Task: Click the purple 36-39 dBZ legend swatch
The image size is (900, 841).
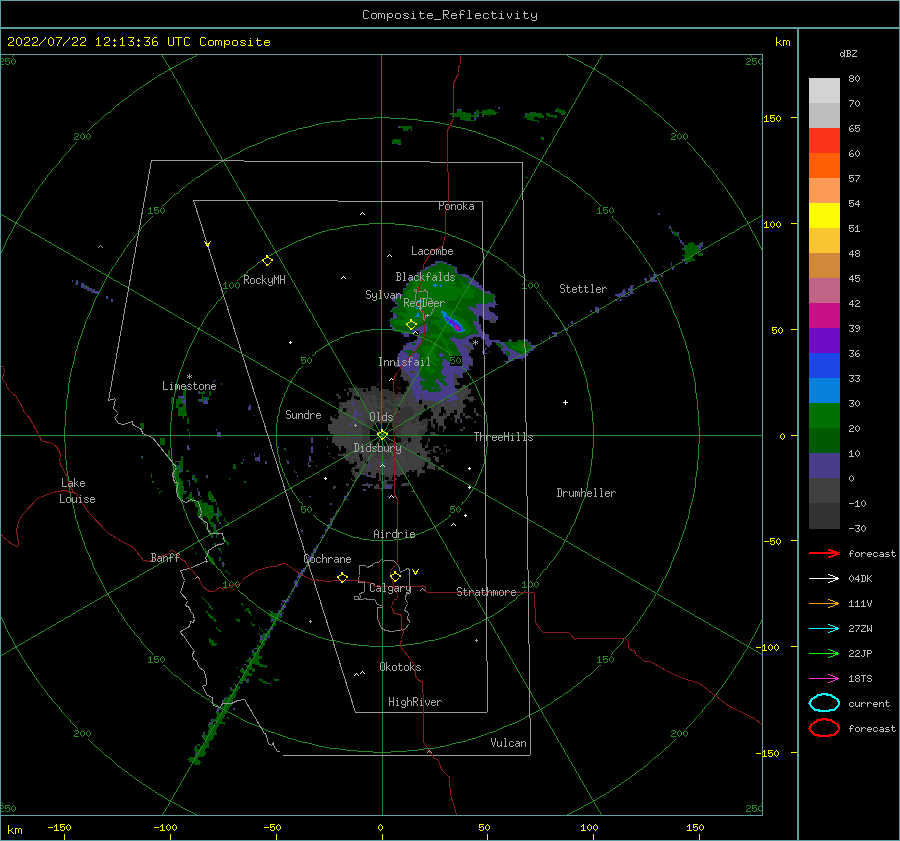Action: 824,341
